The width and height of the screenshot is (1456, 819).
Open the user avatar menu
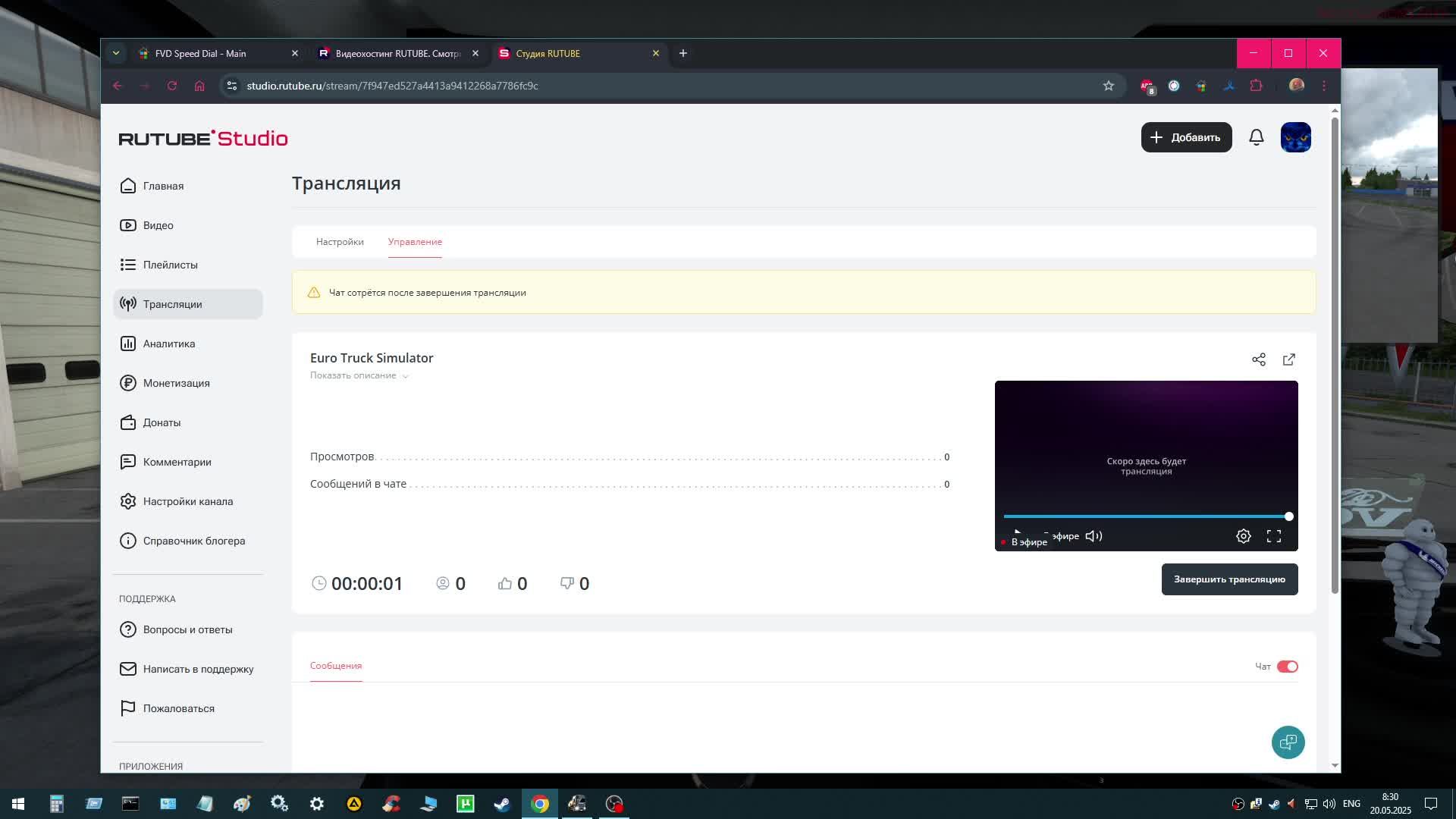tap(1295, 137)
